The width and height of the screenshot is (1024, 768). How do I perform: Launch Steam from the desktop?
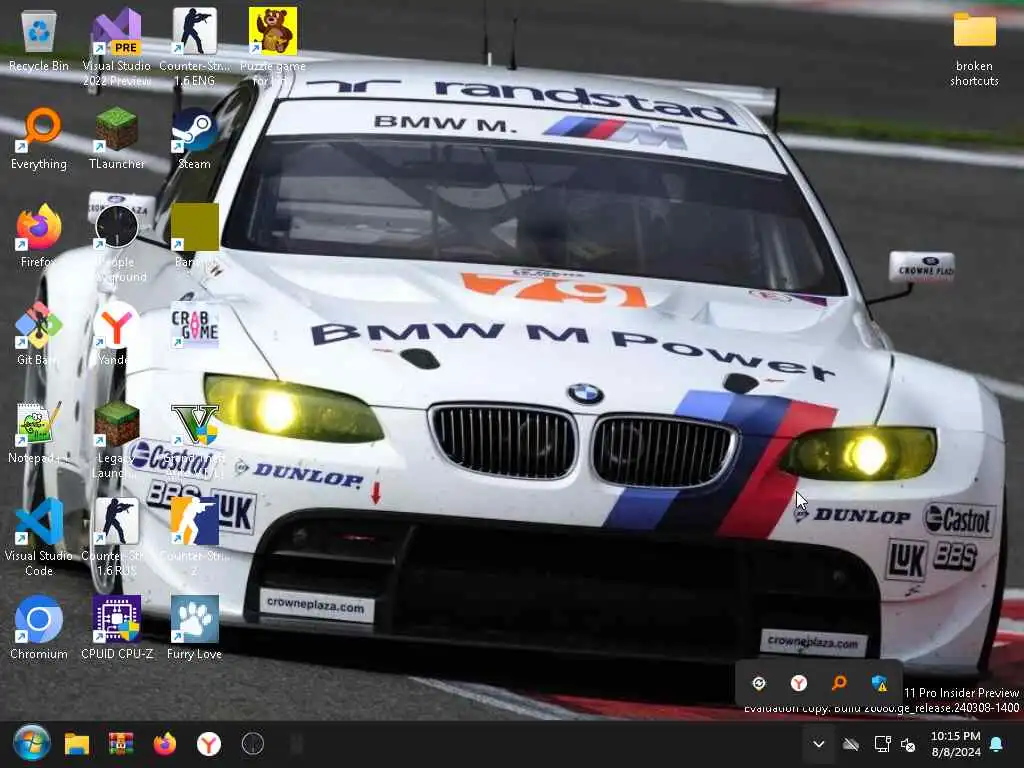click(x=195, y=138)
